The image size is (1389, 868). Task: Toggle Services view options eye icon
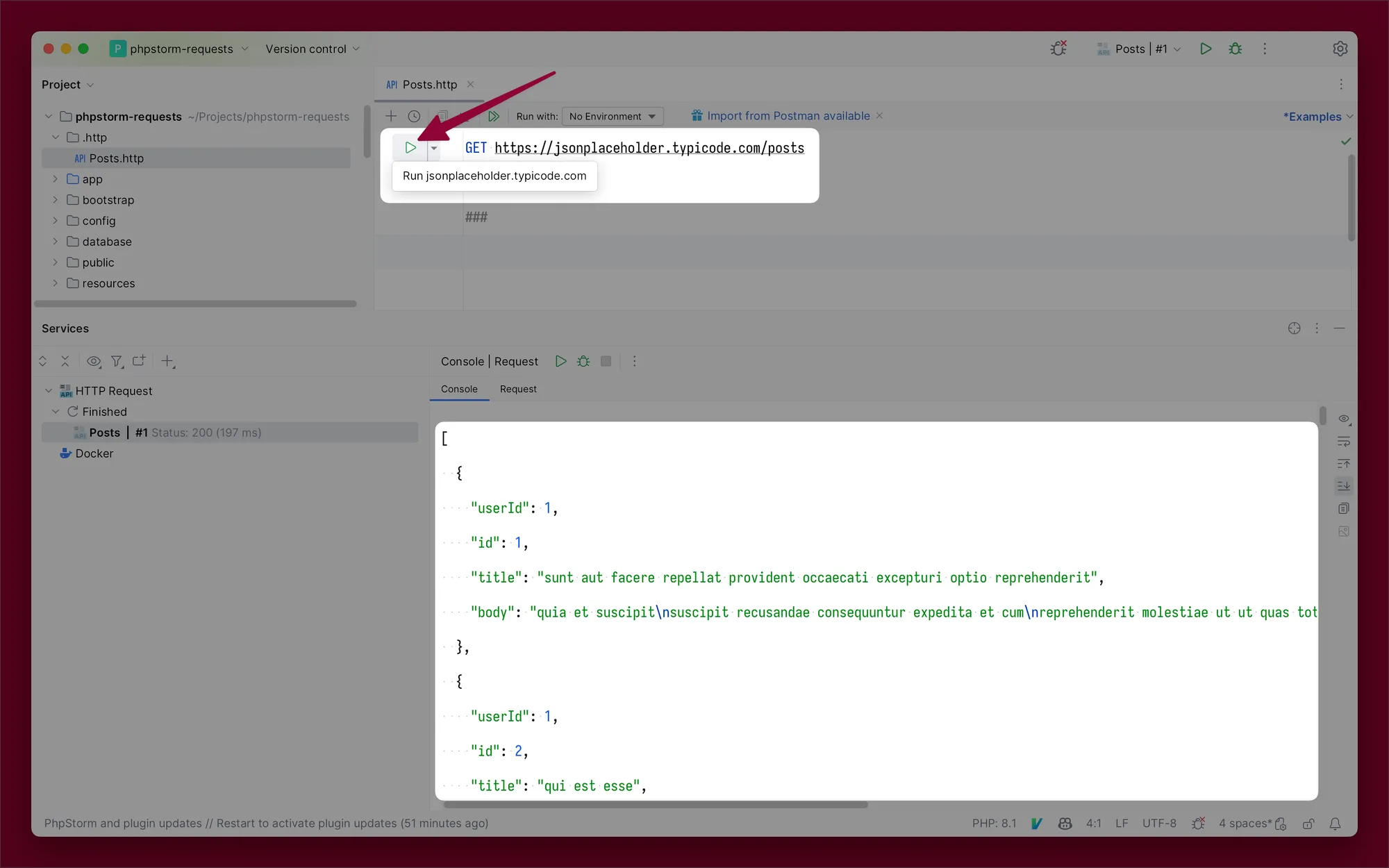click(94, 361)
